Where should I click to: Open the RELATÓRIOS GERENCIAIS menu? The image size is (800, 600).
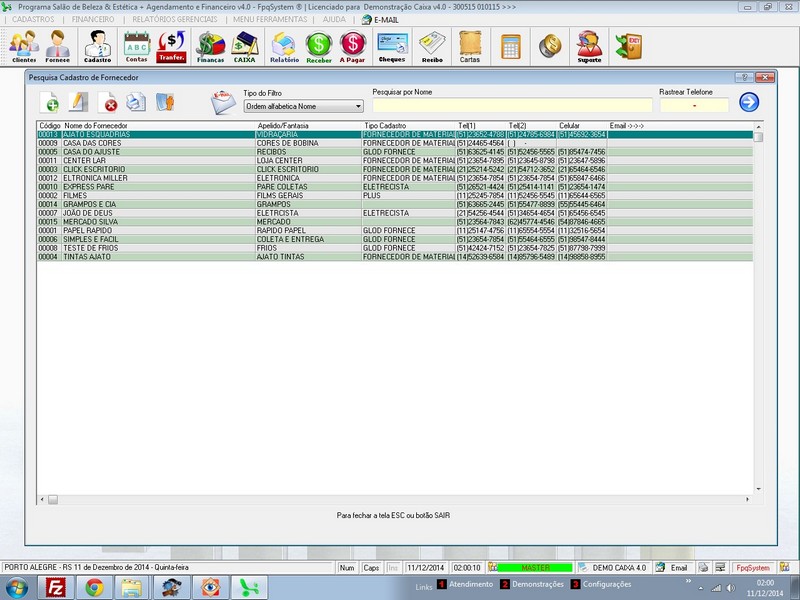174,19
